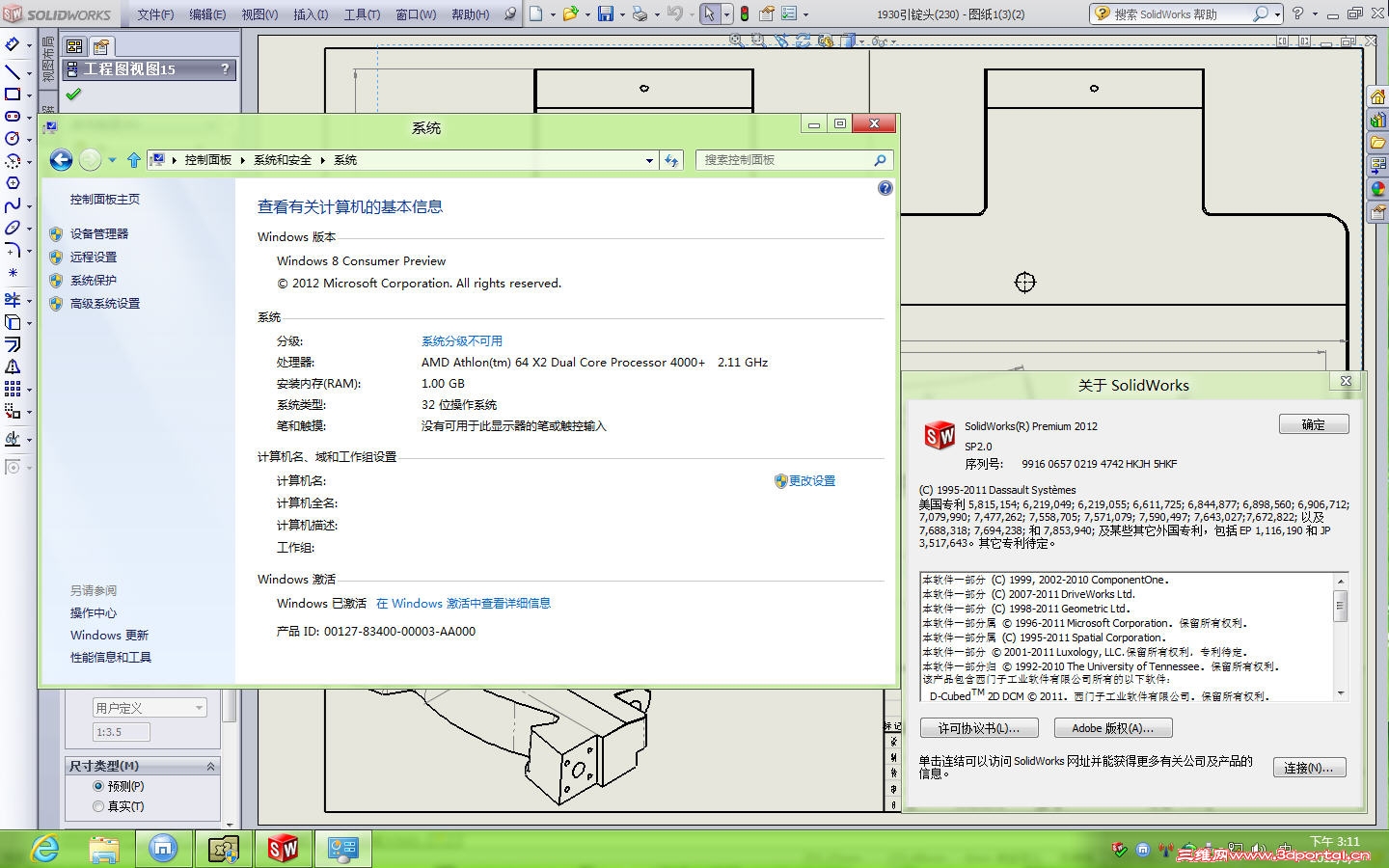
Task: Open the 编辑(E) menu
Action: point(207,14)
